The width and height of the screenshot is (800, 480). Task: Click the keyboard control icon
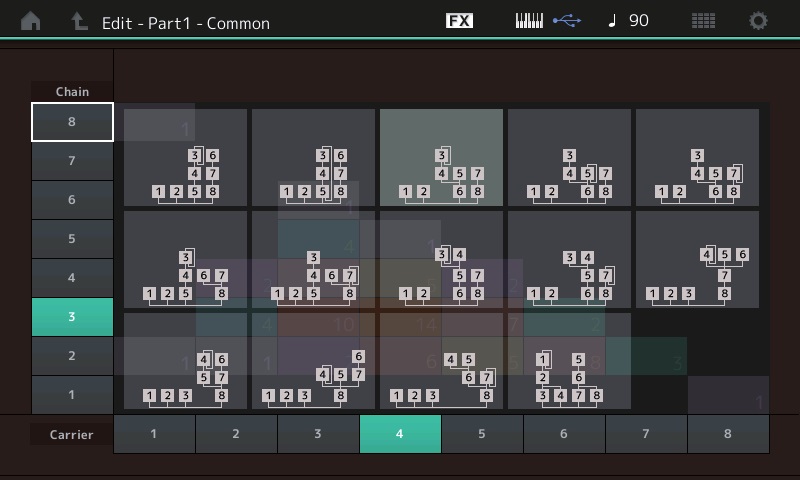529,21
